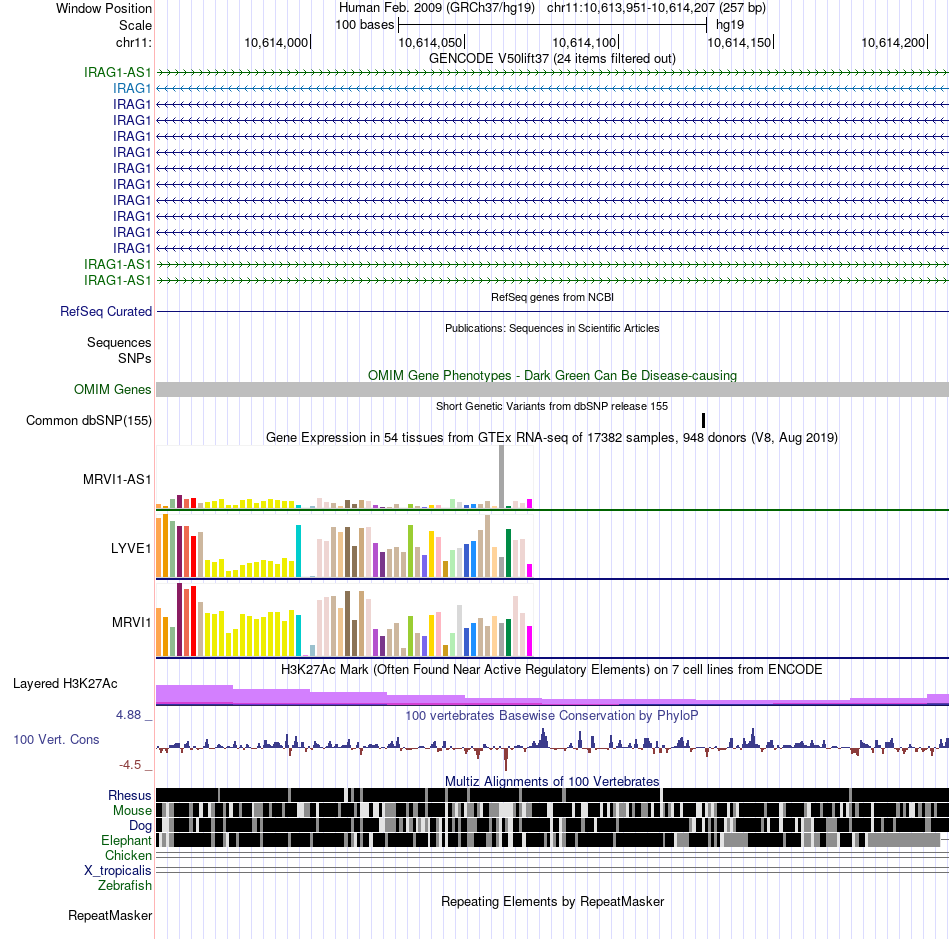Click the MRVI1 expression label
Image resolution: width=950 pixels, height=939 pixels.
131,622
